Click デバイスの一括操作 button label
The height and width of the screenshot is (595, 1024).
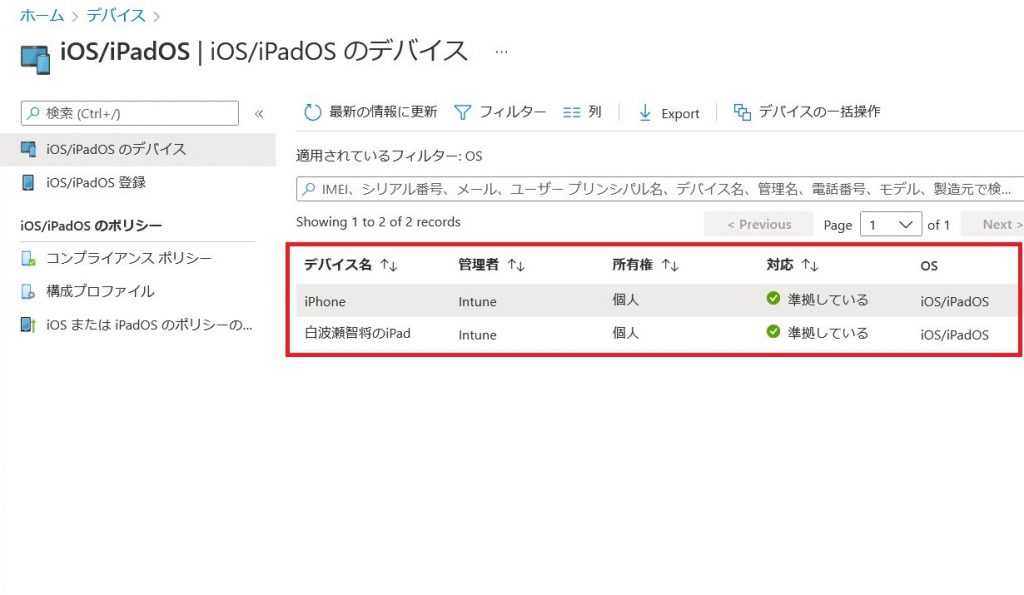tap(819, 112)
